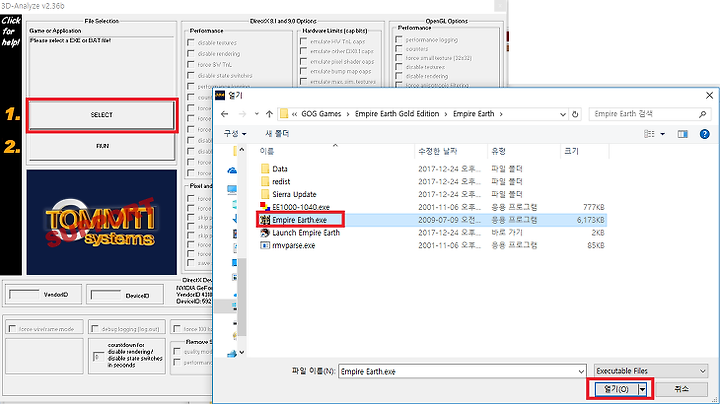Click the Network icon in navigation pane

pos(232,354)
